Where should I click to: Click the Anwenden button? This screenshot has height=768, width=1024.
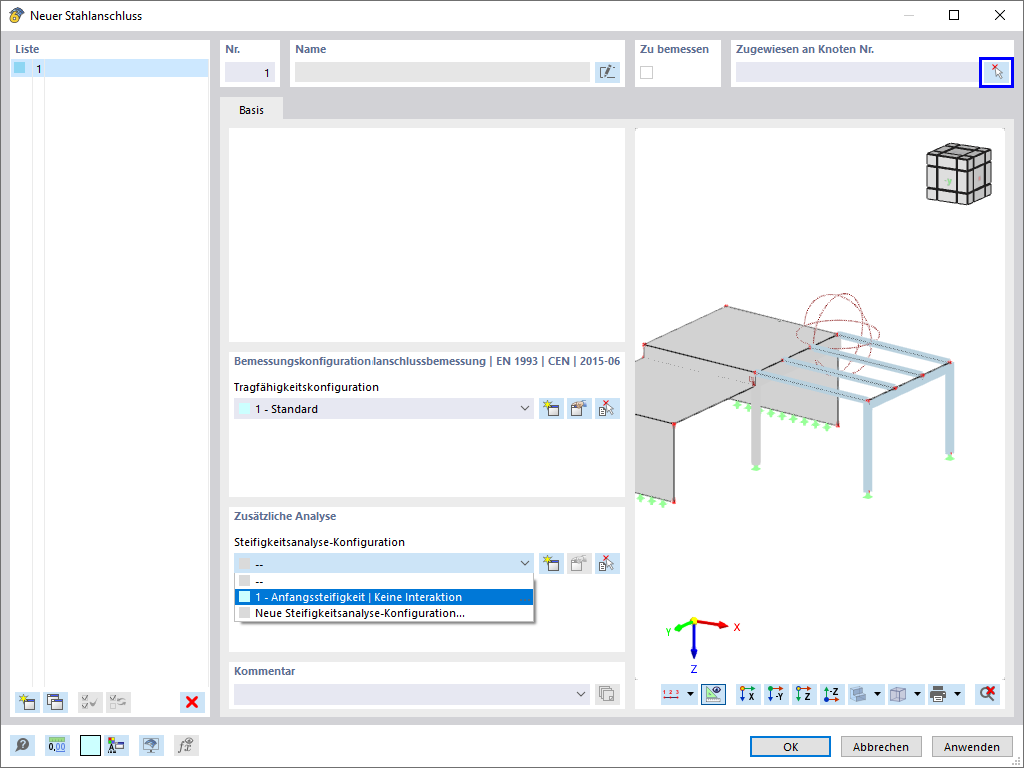click(x=972, y=746)
